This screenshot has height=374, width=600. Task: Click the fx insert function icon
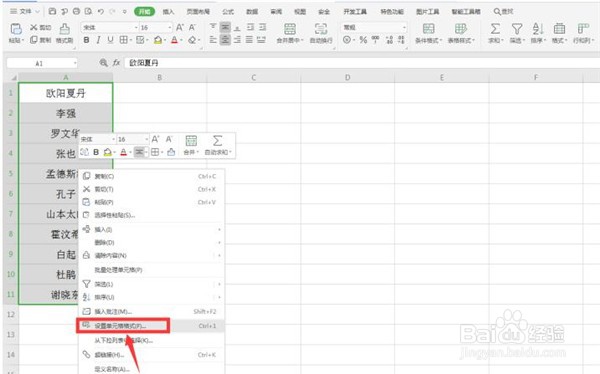click(x=116, y=63)
